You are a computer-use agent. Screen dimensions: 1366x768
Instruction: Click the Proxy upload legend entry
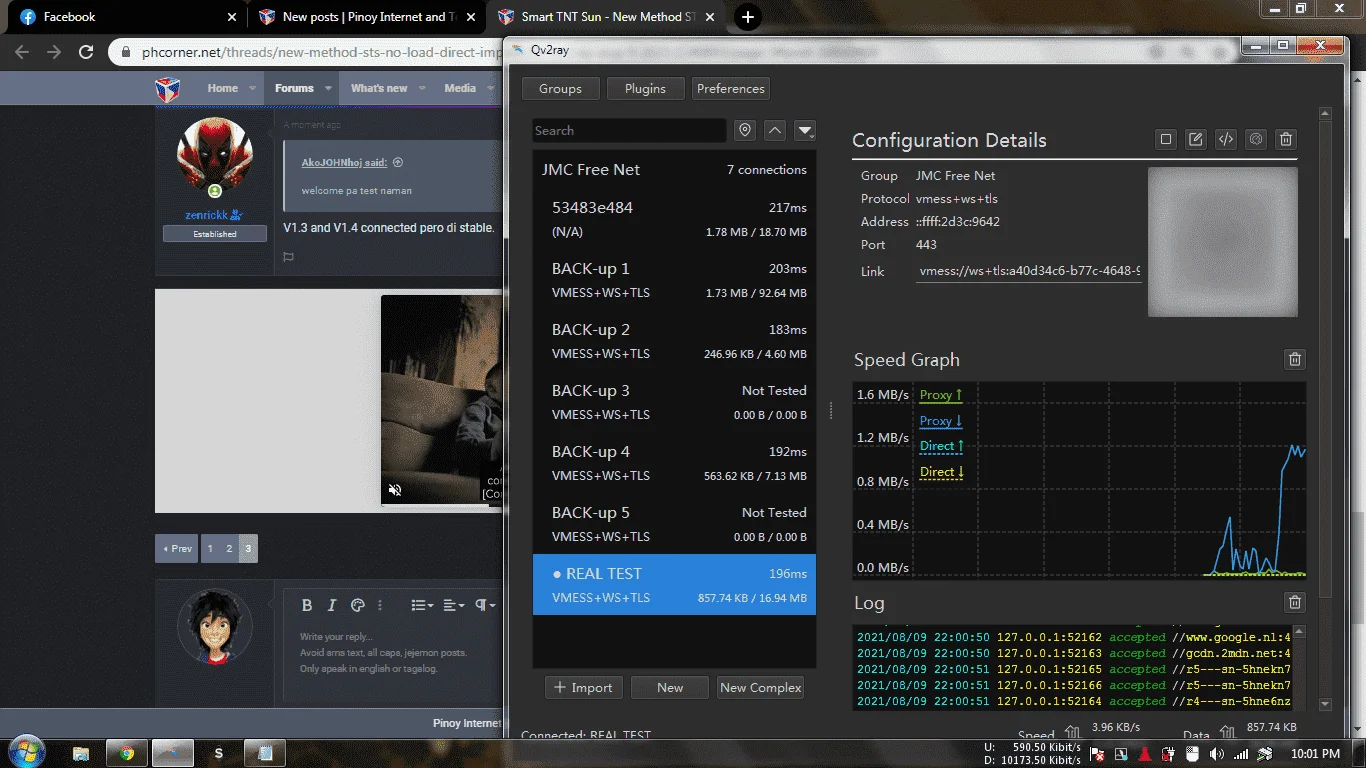[941, 396]
